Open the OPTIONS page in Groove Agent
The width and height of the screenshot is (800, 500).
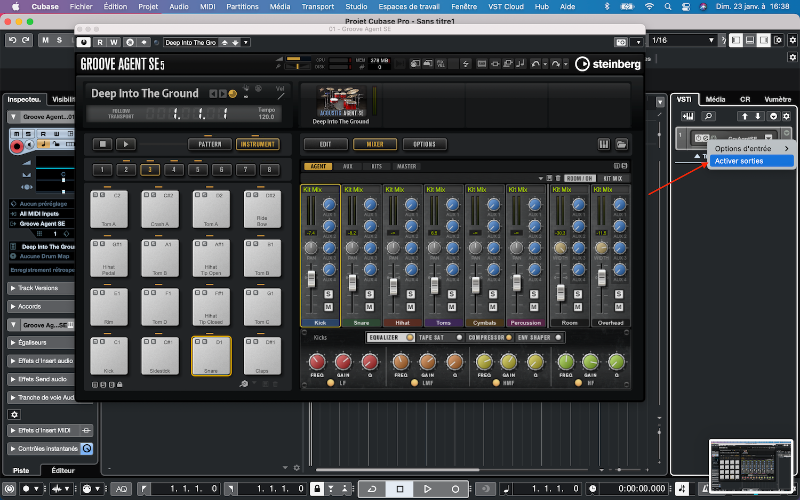424,144
